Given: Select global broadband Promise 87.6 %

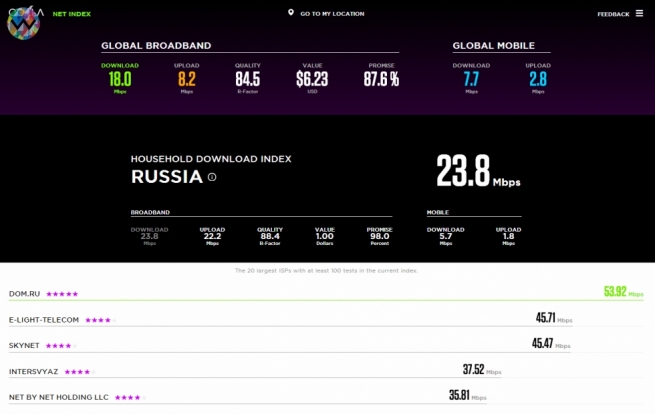Looking at the screenshot, I should pyautogui.click(x=381, y=75).
